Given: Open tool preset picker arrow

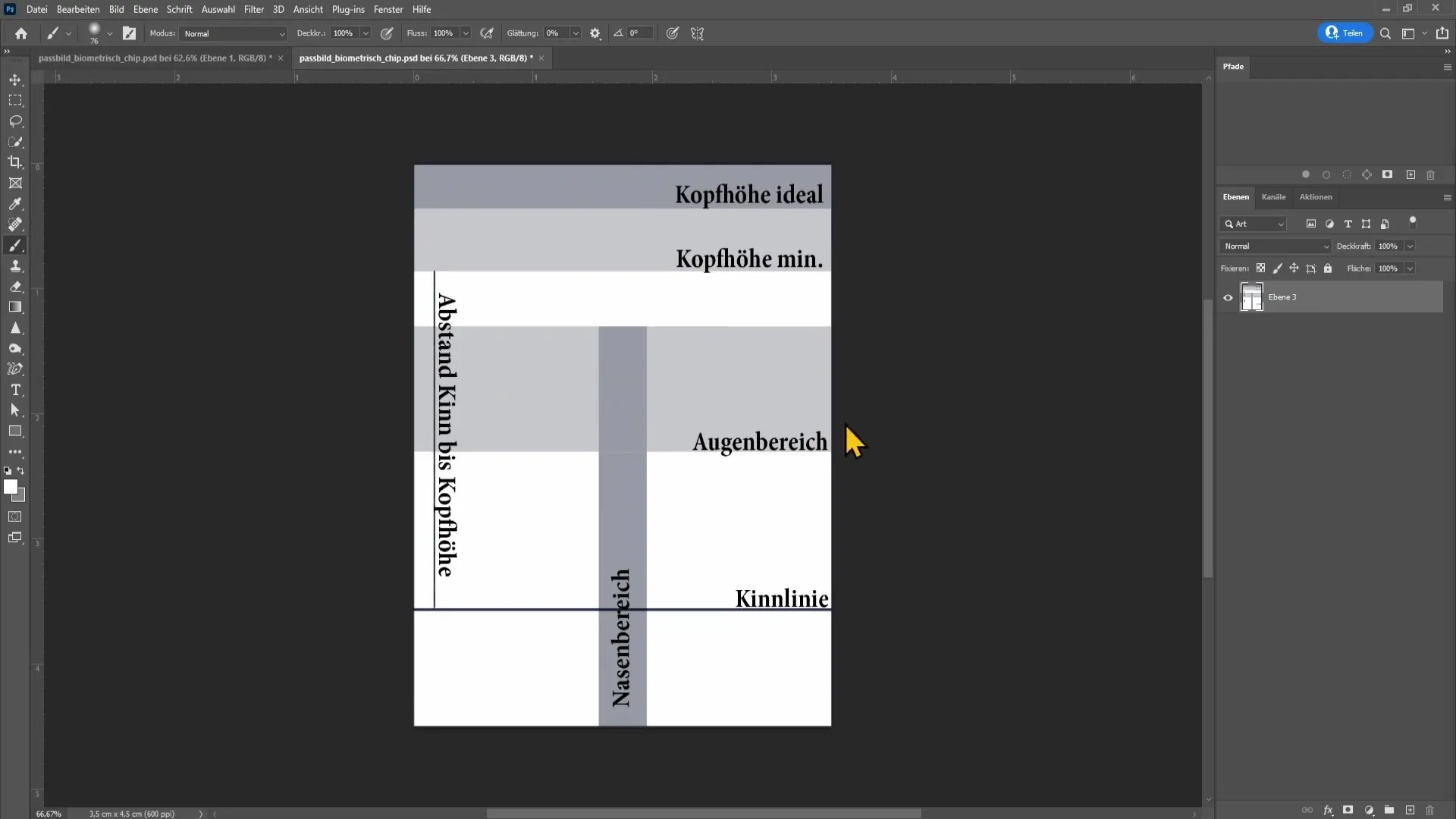Looking at the screenshot, I should pos(68,33).
